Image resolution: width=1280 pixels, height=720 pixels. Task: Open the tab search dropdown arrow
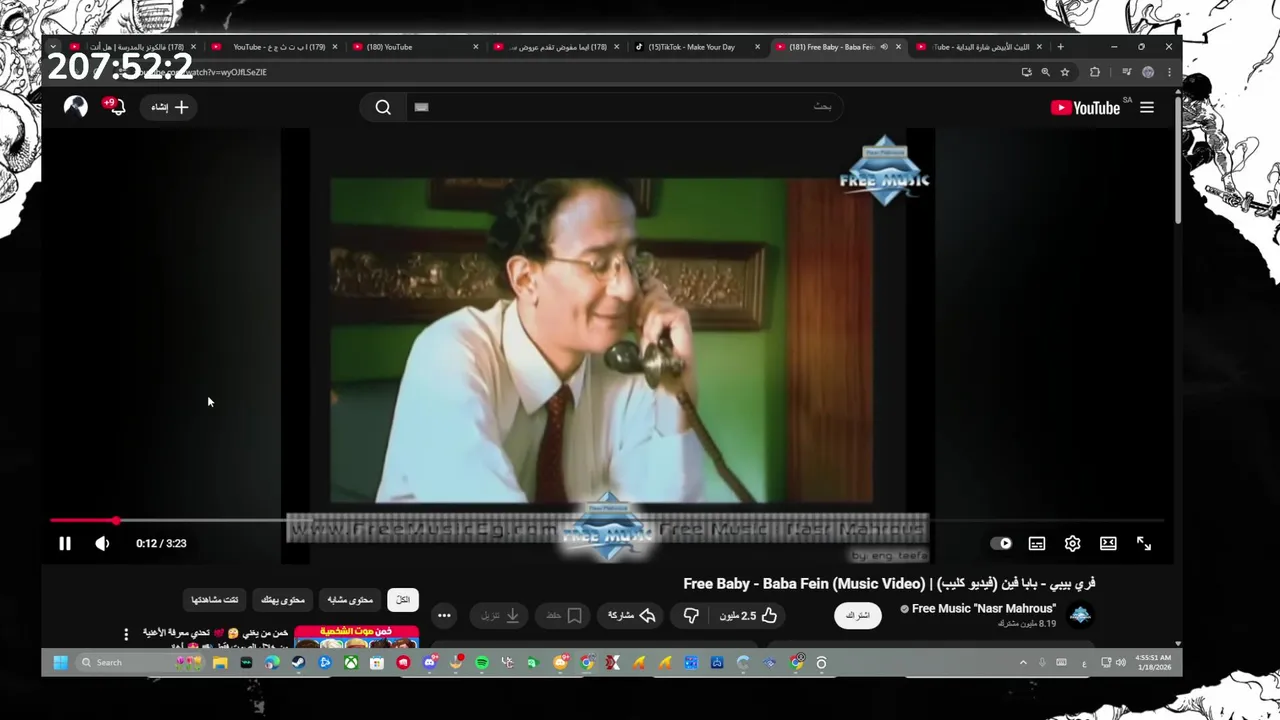pyautogui.click(x=53, y=47)
